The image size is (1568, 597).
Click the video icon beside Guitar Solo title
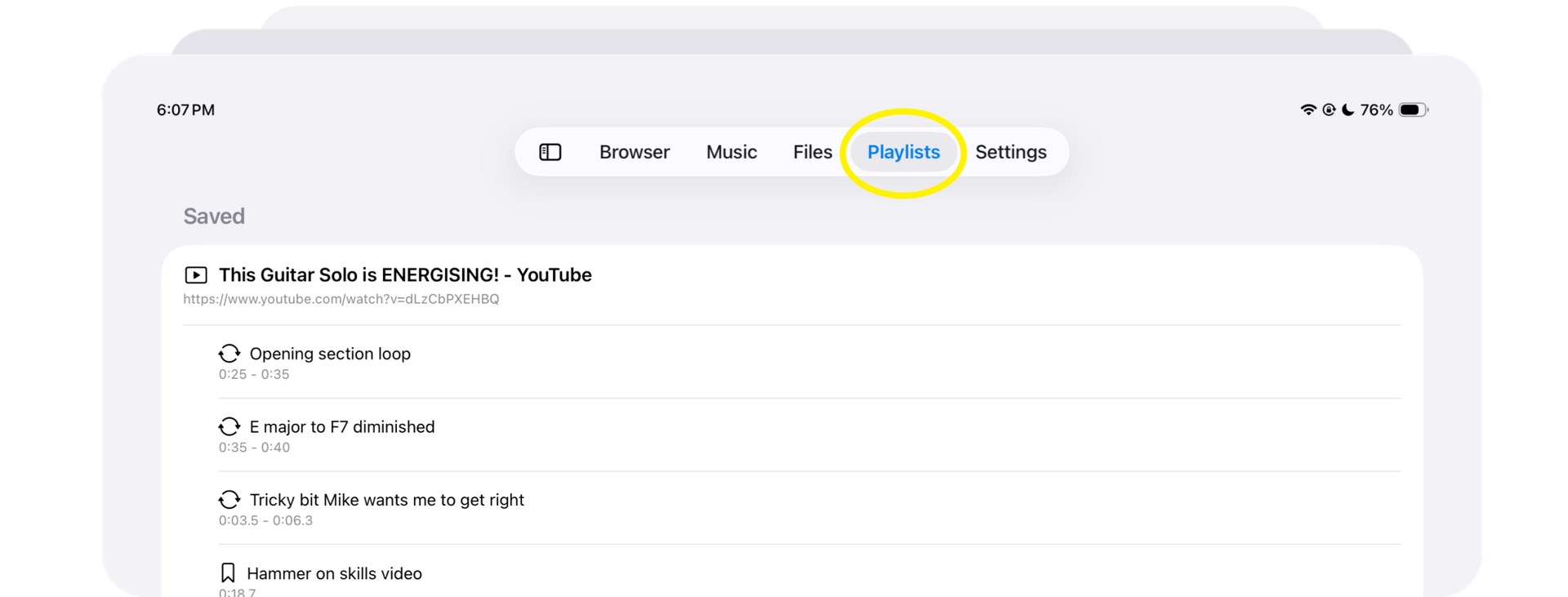tap(196, 275)
